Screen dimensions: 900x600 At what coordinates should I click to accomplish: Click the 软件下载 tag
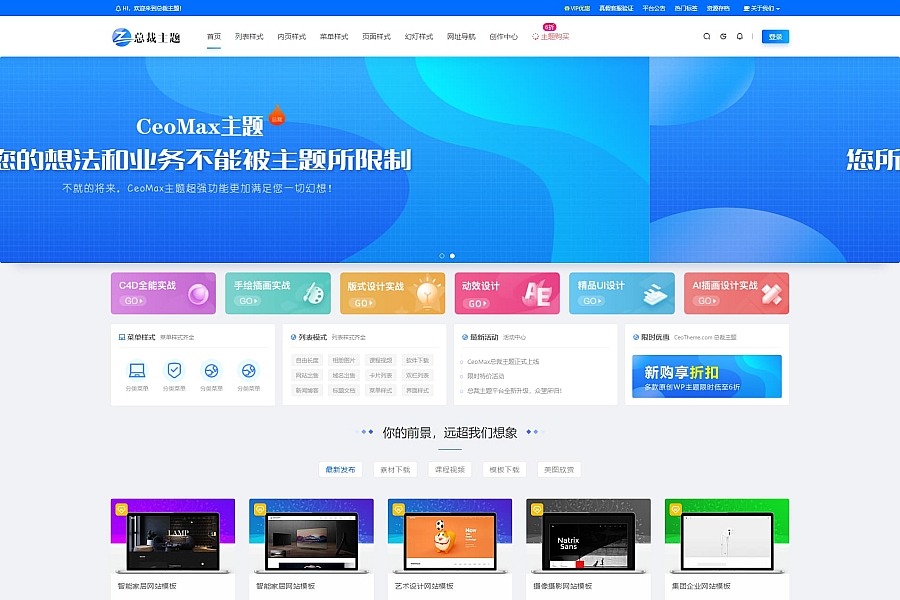pyautogui.click(x=417, y=361)
